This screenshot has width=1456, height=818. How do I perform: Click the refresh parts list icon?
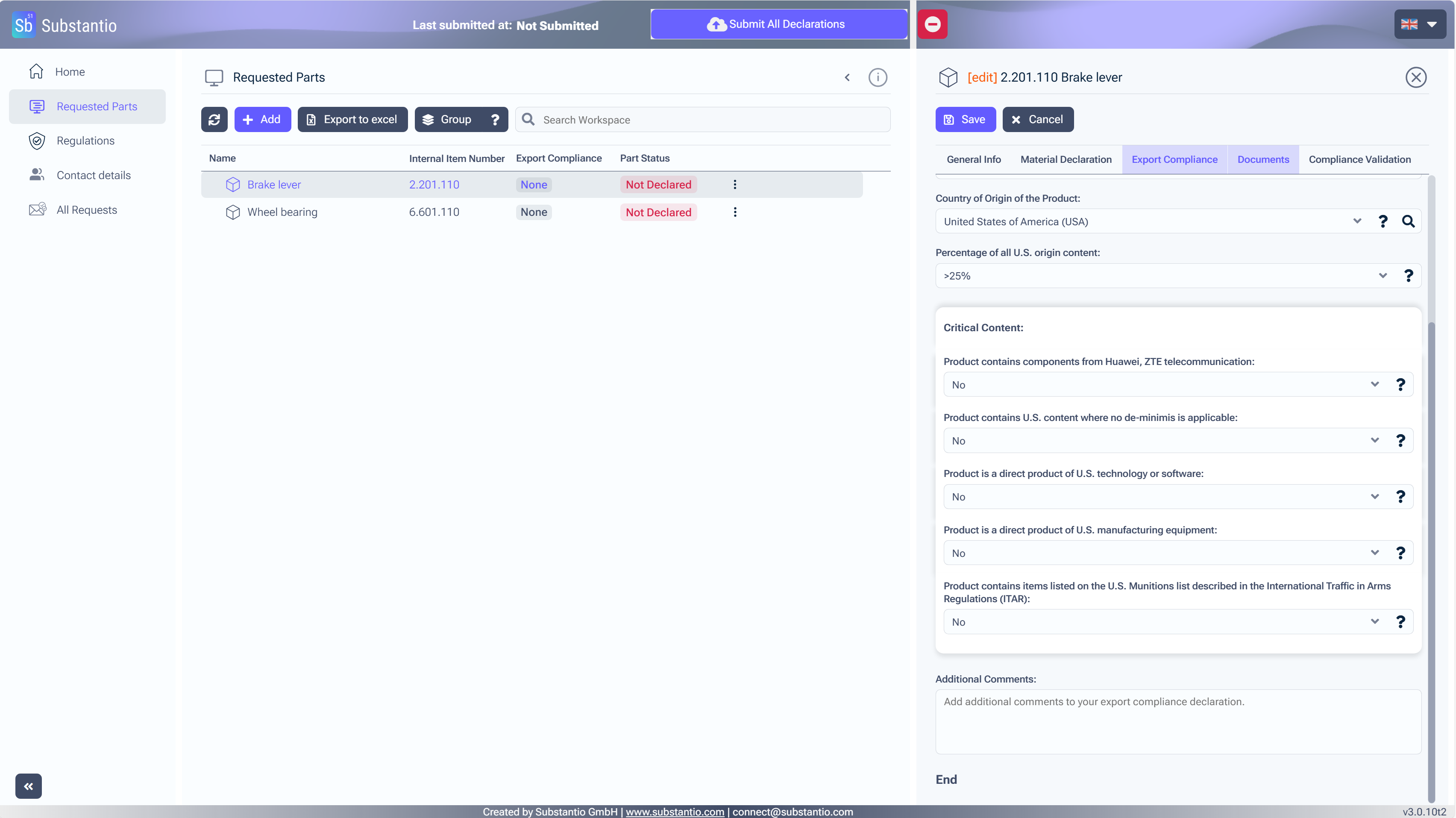(214, 119)
